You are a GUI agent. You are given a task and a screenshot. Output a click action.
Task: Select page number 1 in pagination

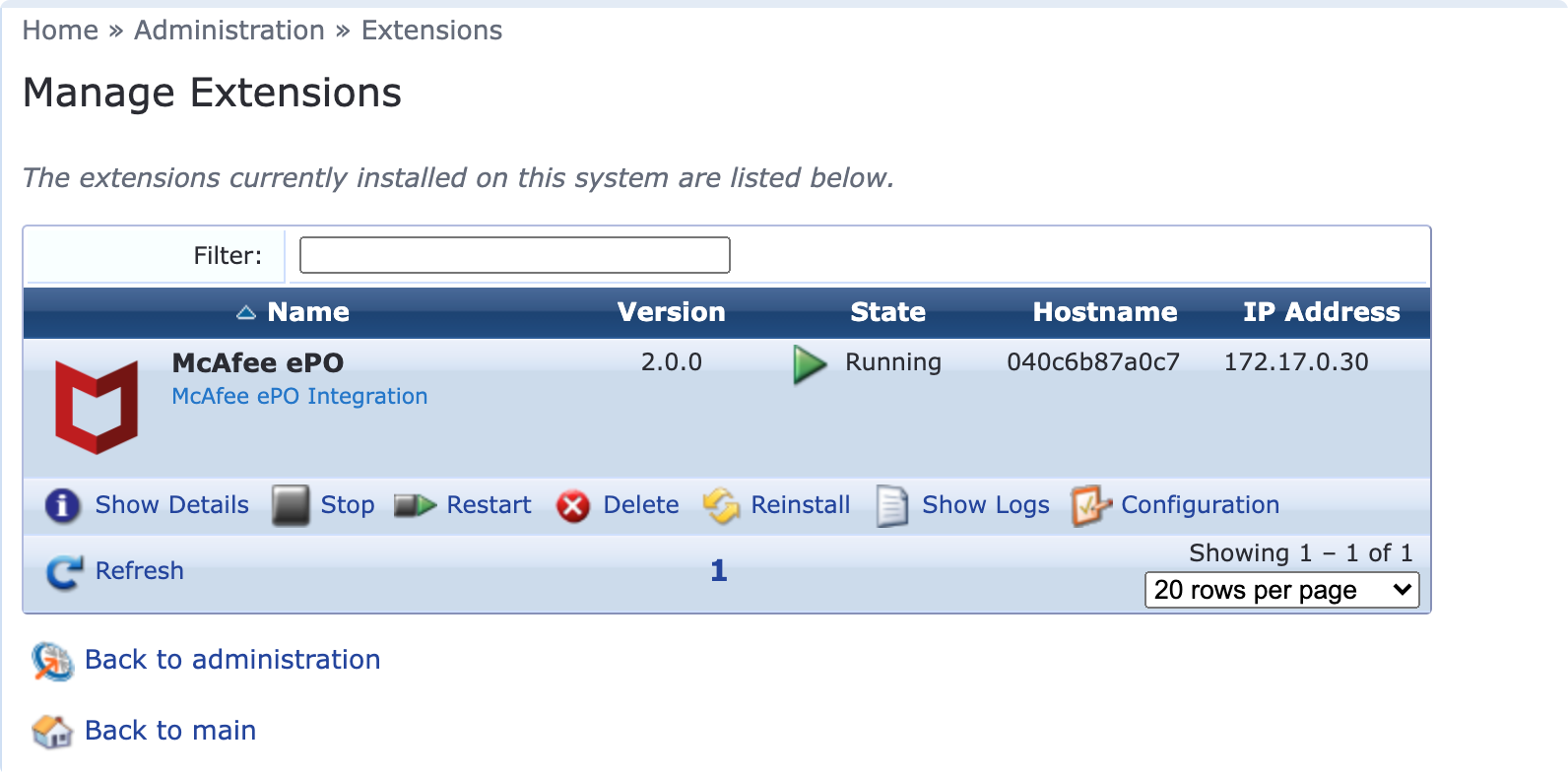pyautogui.click(x=719, y=571)
